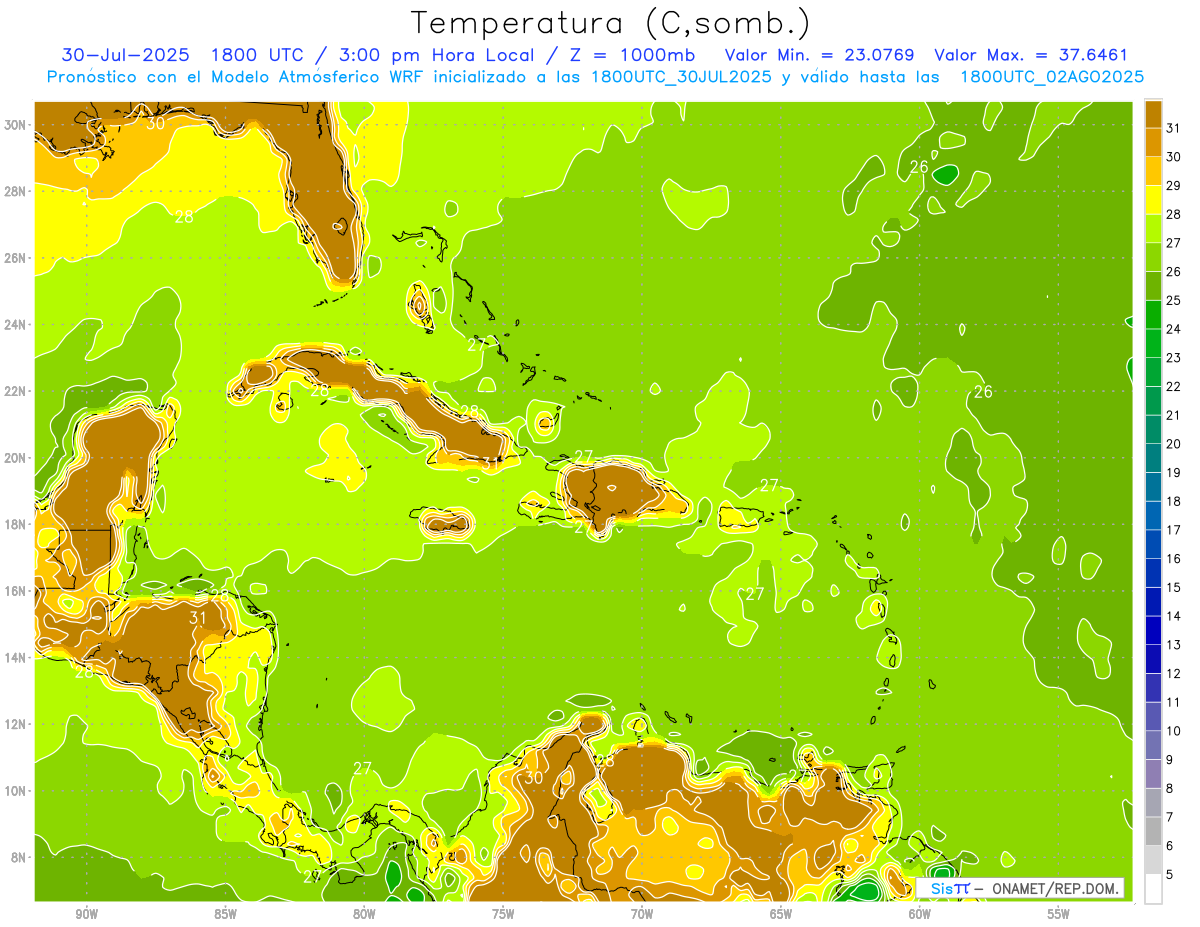Screen dimensions: 1200x927
Task: Click the "22N" latitude axis label
Action: coord(16,391)
